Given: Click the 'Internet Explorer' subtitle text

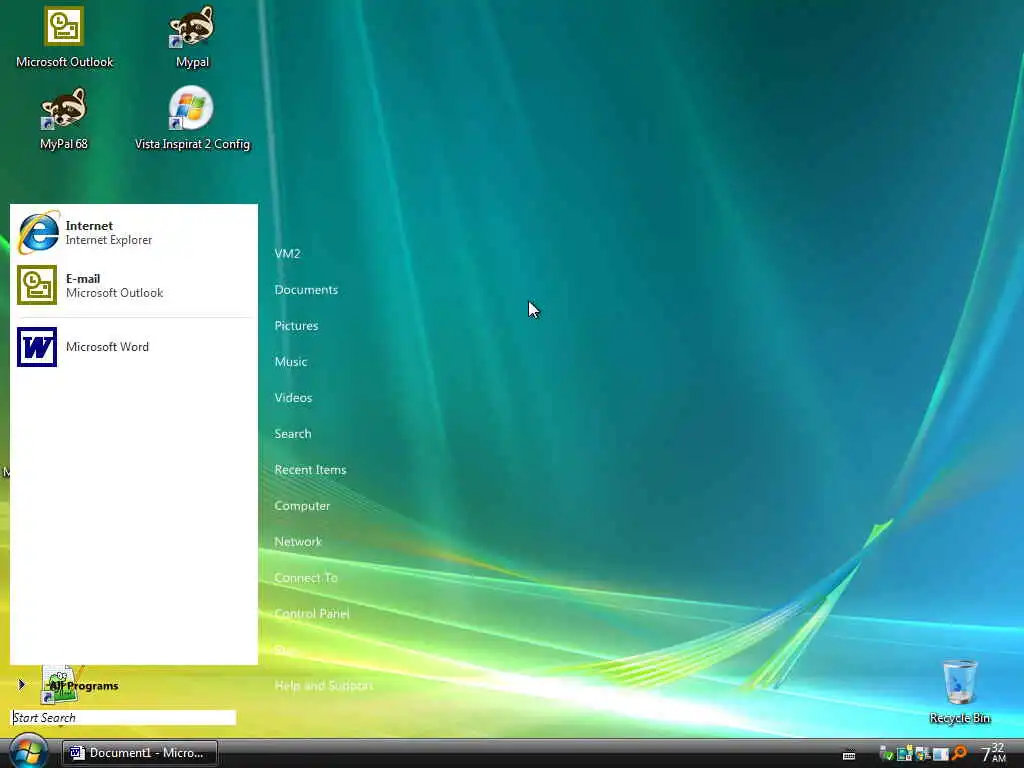Looking at the screenshot, I should [108, 240].
